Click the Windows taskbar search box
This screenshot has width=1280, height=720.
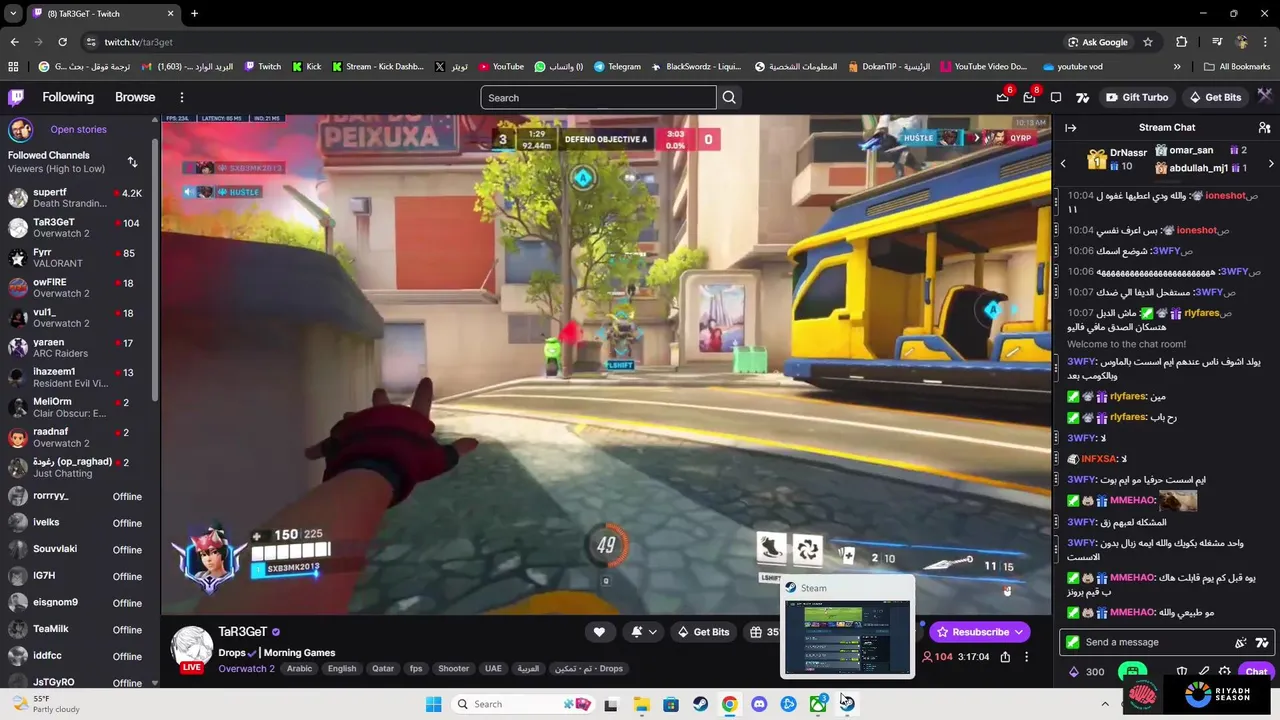522,704
